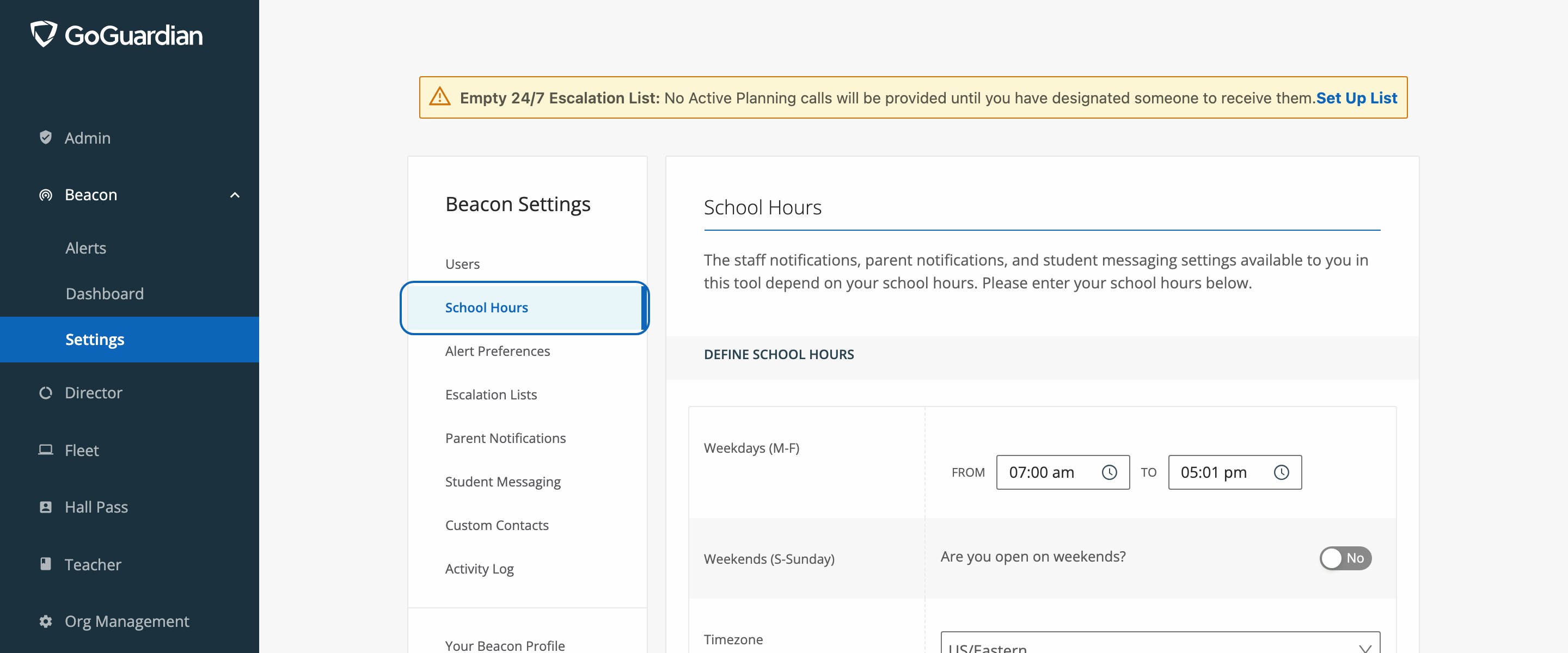Click the Timezone label
1568x653 pixels.
click(x=733, y=639)
